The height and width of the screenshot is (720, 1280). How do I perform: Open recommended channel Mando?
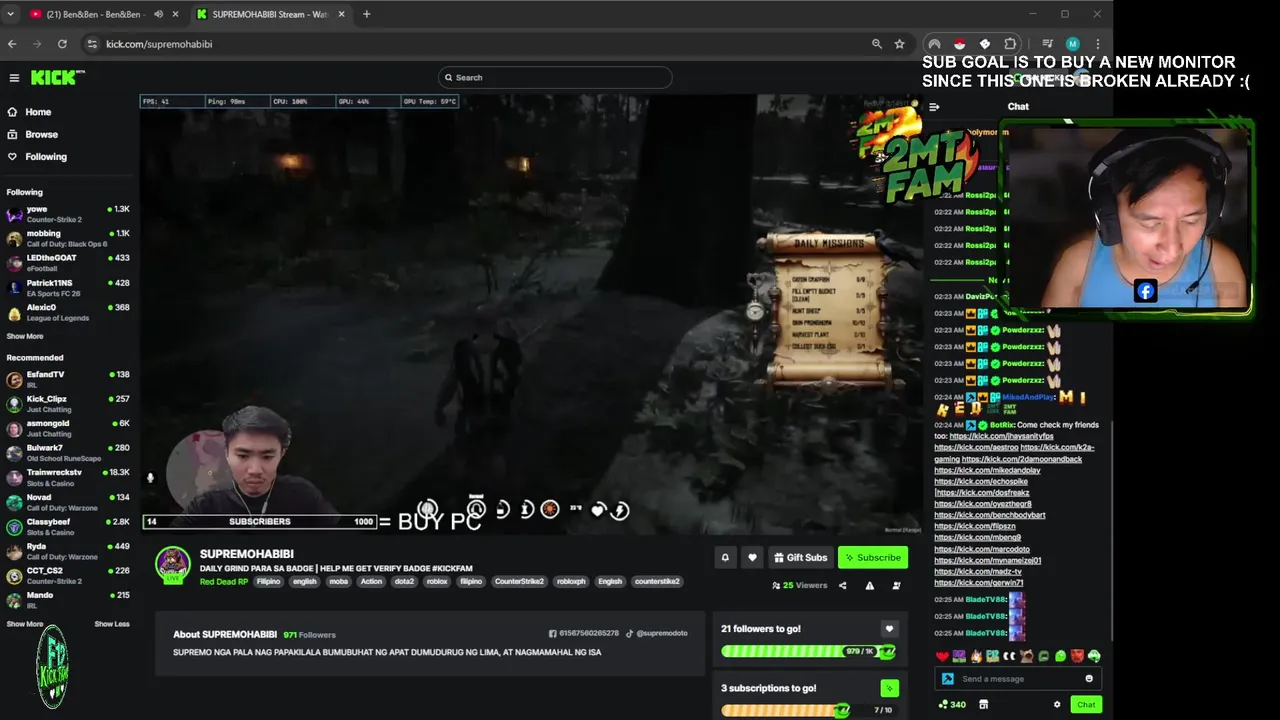pyautogui.click(x=68, y=600)
